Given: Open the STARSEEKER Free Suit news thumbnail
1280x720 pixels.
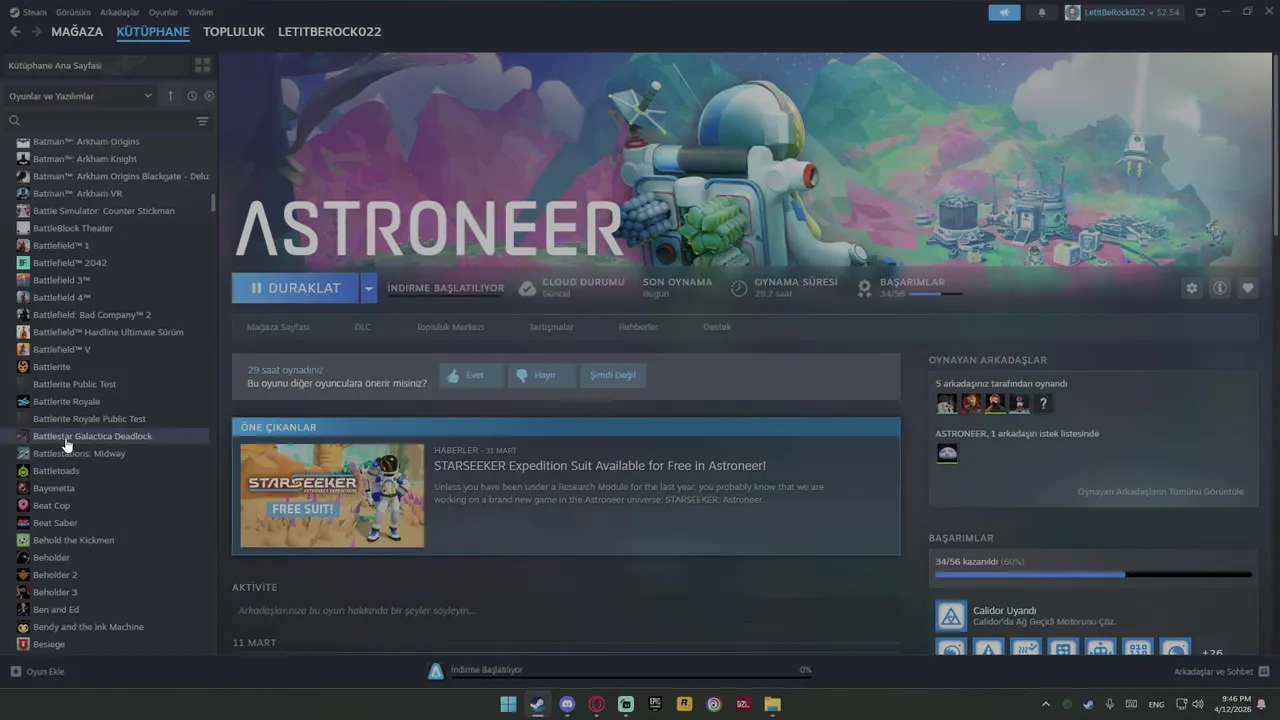Looking at the screenshot, I should [332, 495].
